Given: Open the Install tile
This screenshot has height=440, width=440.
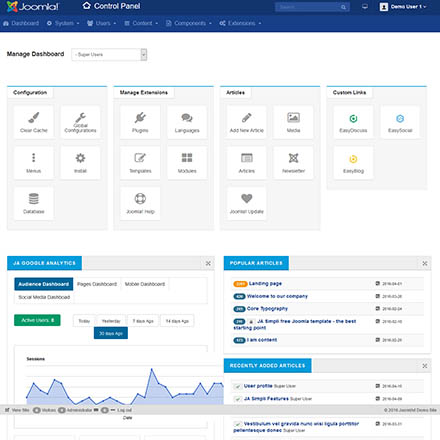Looking at the screenshot, I should (80, 163).
